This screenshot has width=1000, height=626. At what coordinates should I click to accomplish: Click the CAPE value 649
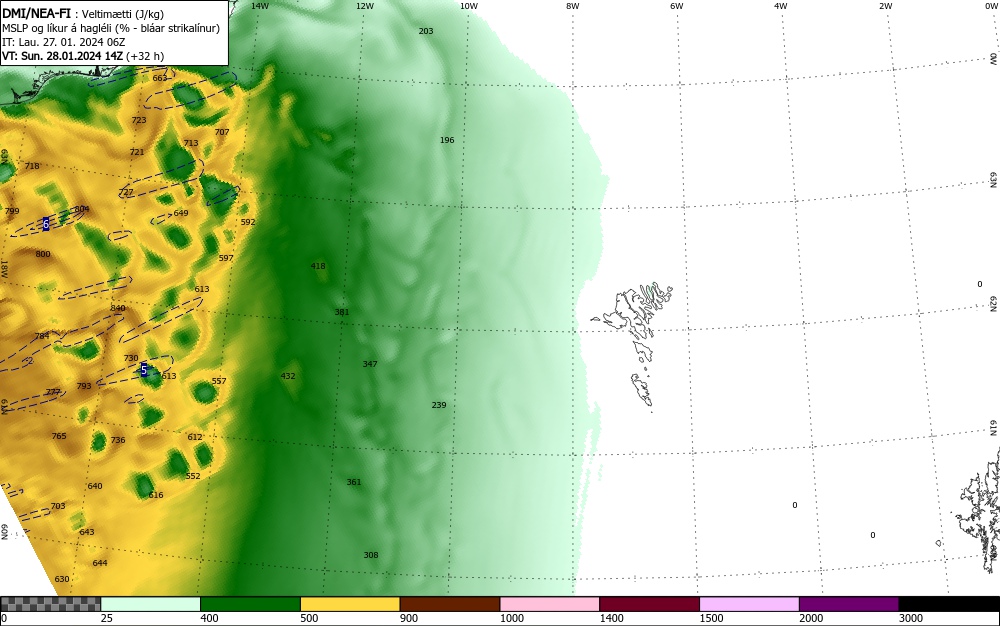(181, 213)
